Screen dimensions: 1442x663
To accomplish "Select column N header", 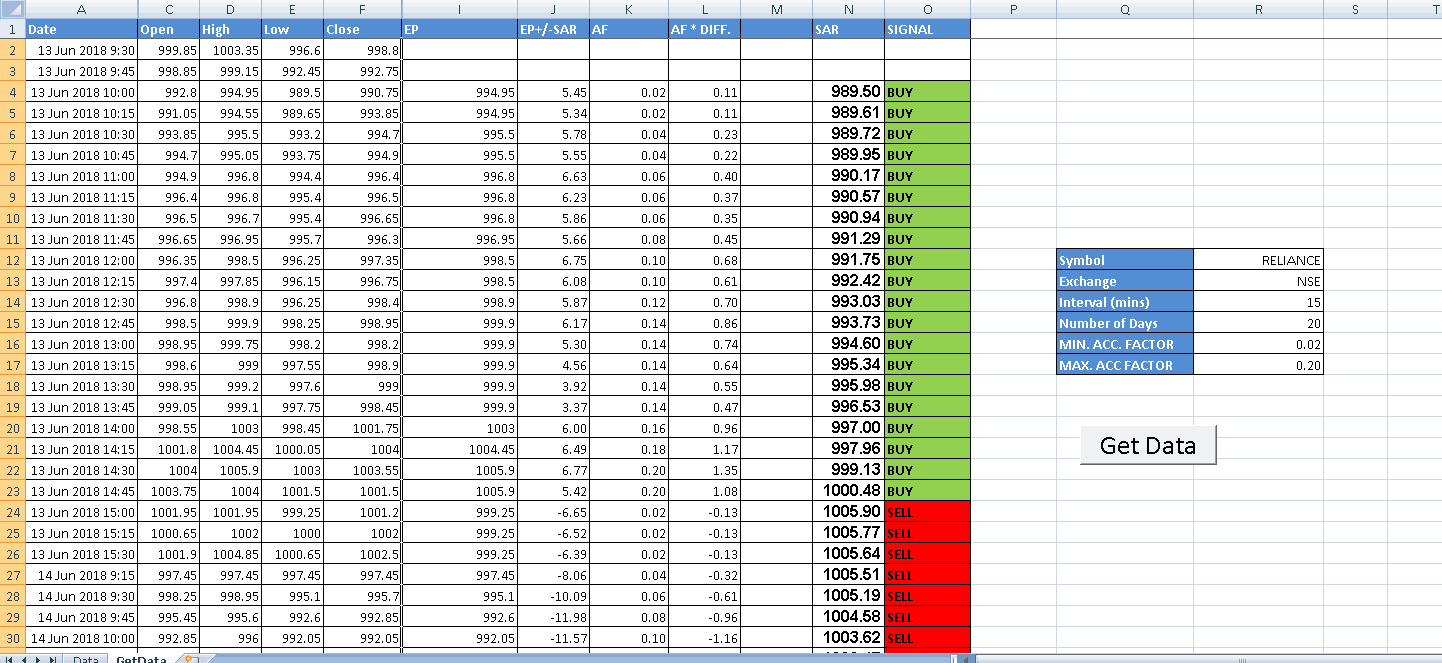I will tap(848, 9).
